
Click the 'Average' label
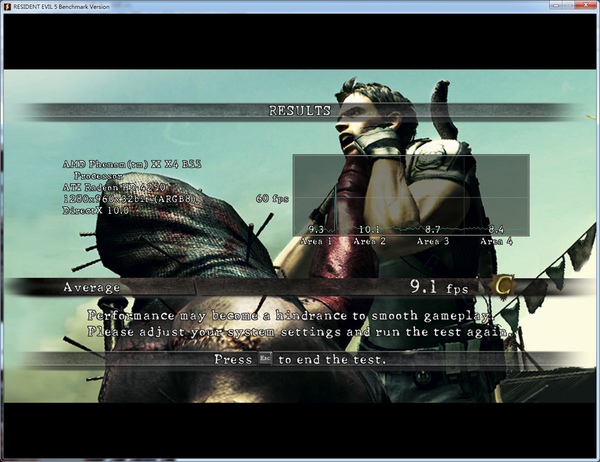point(91,287)
